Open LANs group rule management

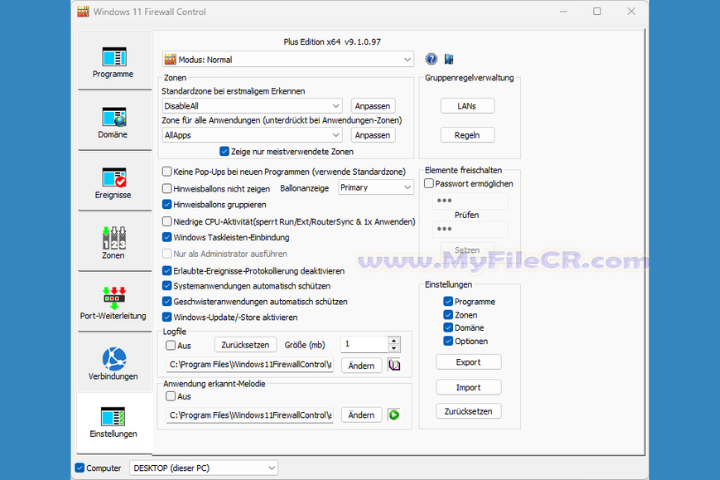coord(467,106)
